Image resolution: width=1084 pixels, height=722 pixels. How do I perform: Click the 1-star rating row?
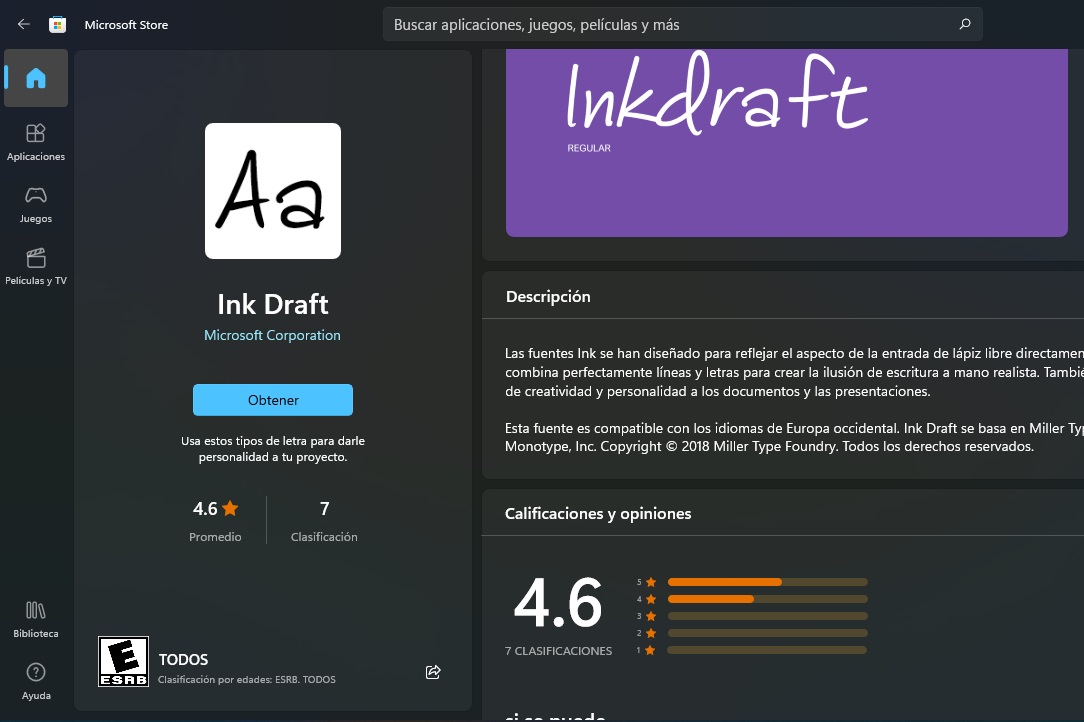tap(767, 649)
